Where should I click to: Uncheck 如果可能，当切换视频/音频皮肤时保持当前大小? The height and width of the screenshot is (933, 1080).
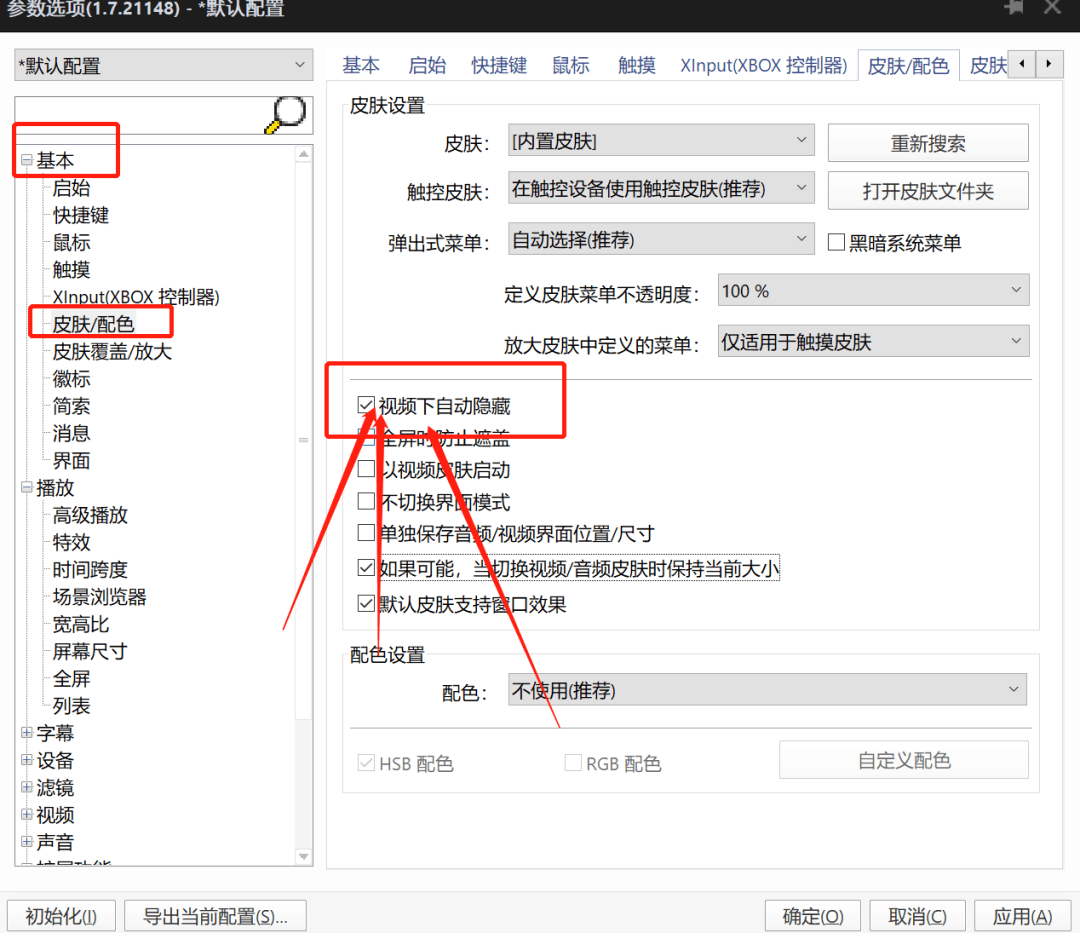pos(366,568)
